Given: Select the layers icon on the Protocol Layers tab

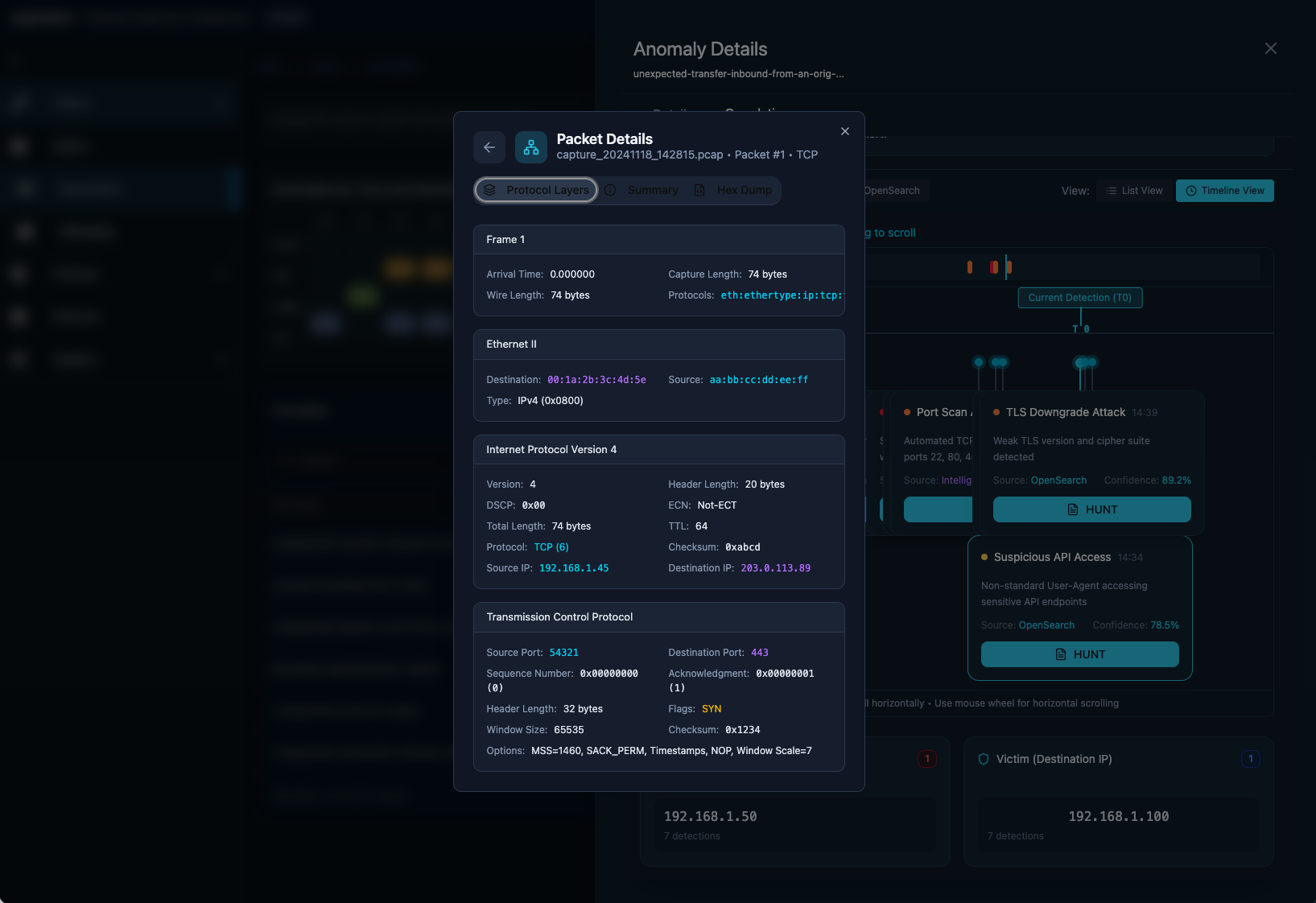Looking at the screenshot, I should [490, 190].
